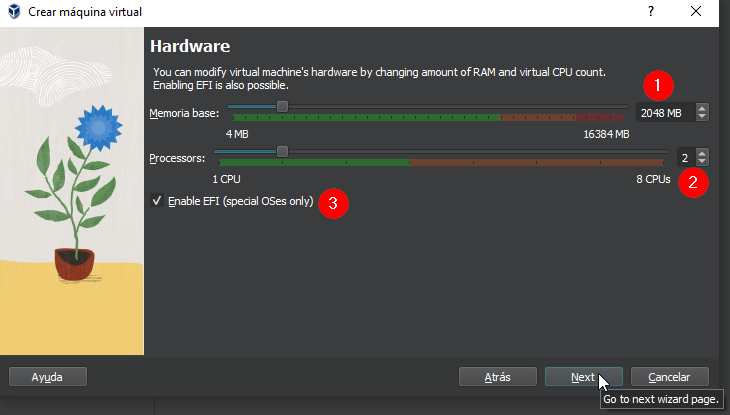
Task: Decrease base memory with the down arrow
Action: (x=703, y=118)
